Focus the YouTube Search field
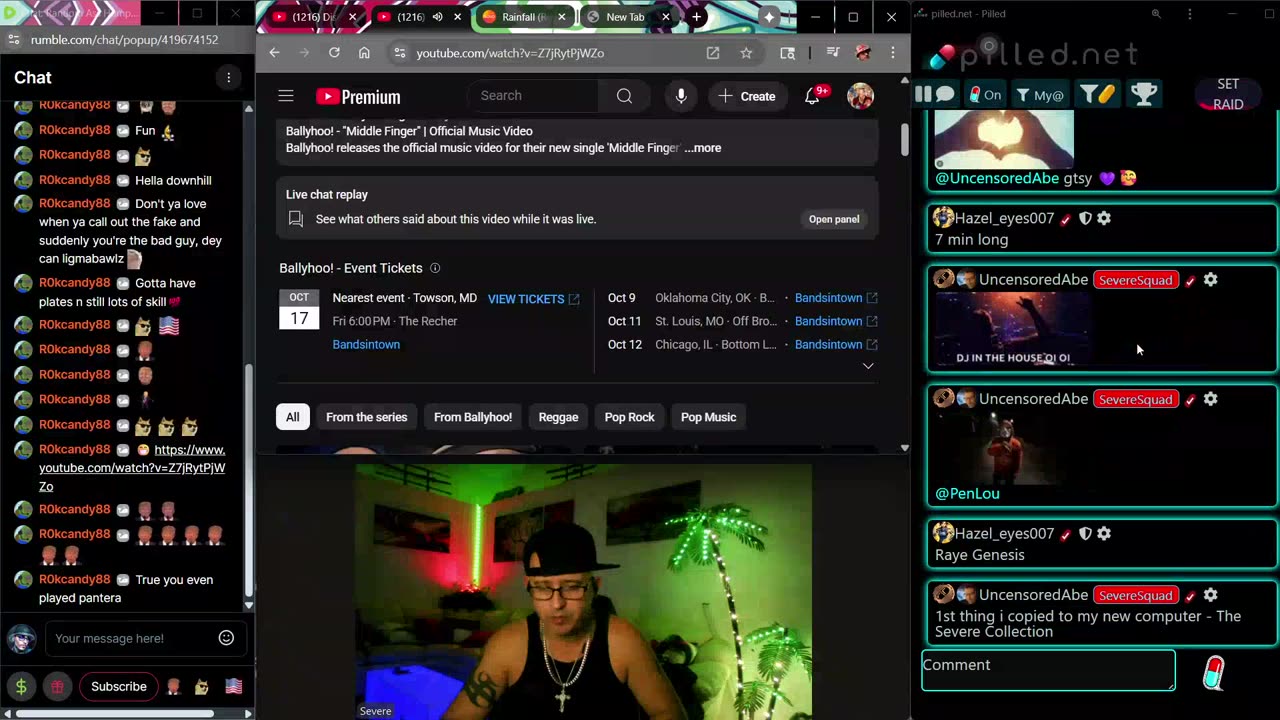 click(533, 96)
